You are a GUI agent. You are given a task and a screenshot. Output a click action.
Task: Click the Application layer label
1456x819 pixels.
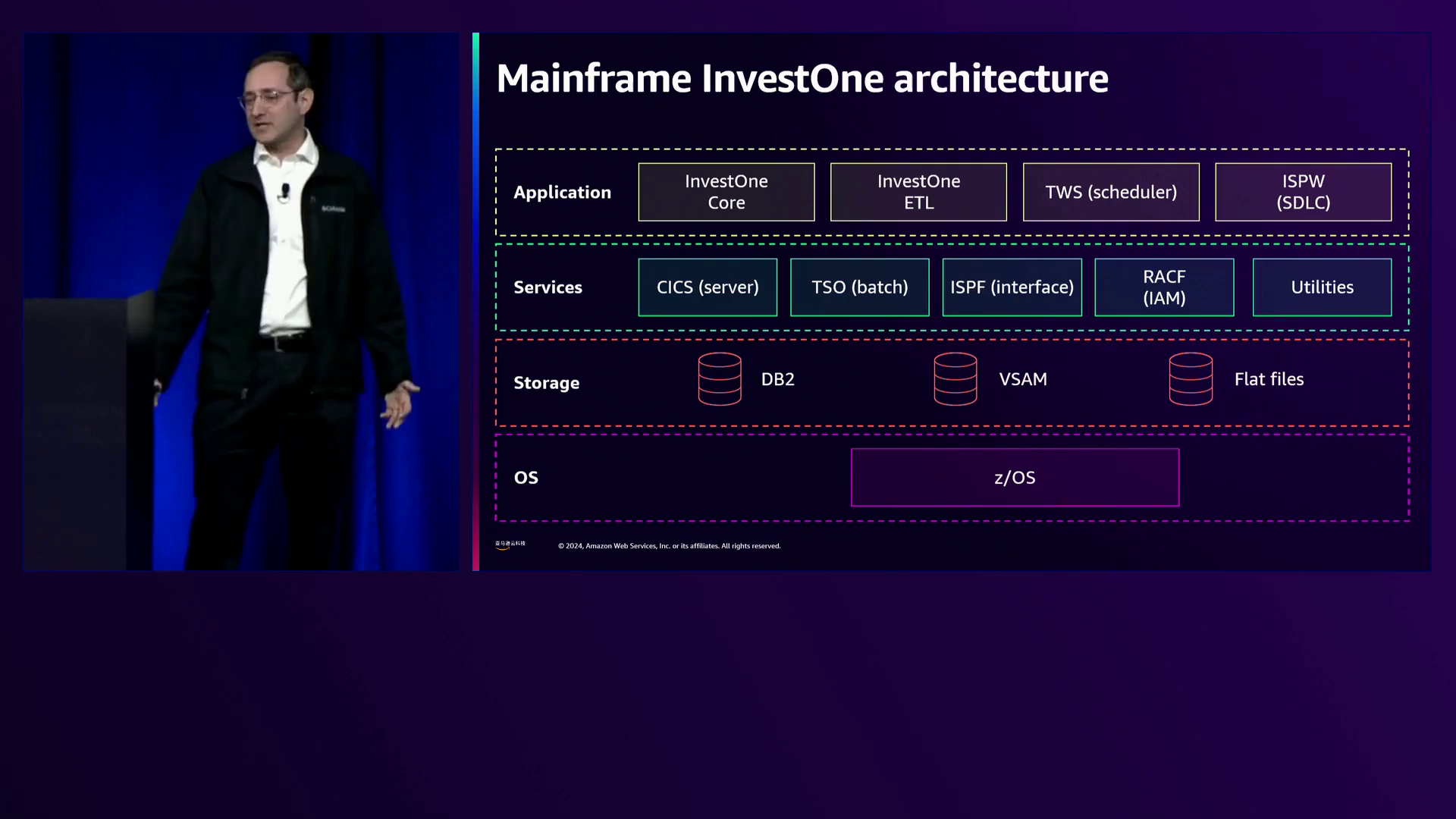tap(562, 193)
